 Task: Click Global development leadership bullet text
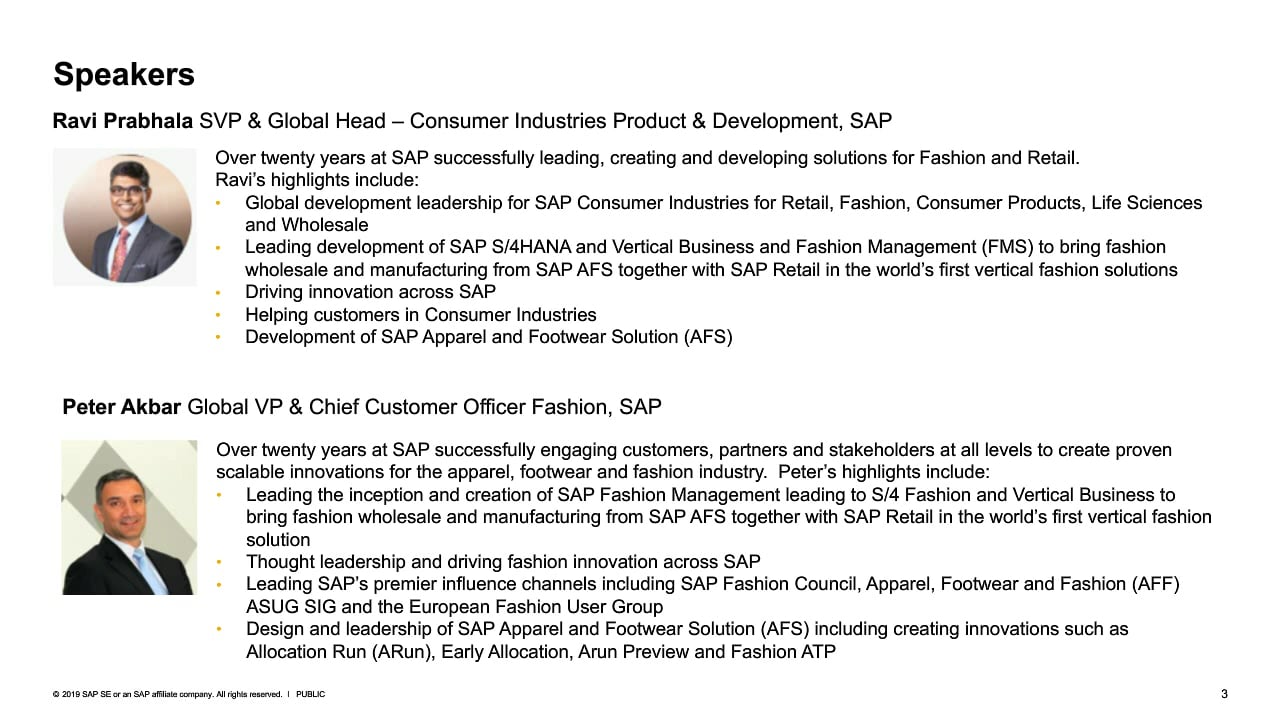(723, 214)
